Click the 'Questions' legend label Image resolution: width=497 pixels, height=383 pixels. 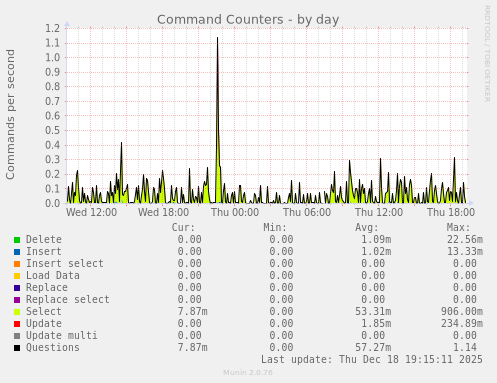[x=53, y=347]
